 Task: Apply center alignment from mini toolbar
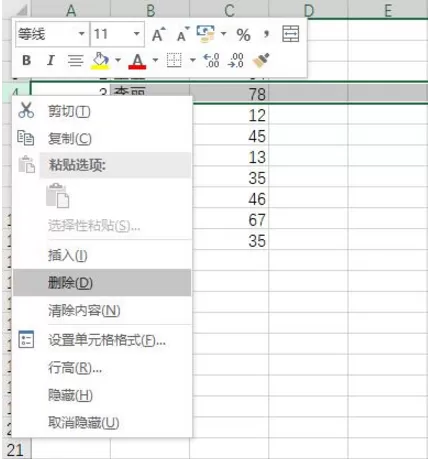[x=75, y=61]
